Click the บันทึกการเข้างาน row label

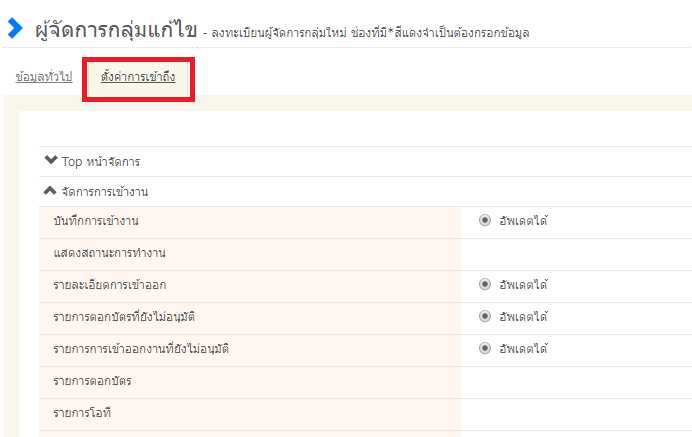96,221
